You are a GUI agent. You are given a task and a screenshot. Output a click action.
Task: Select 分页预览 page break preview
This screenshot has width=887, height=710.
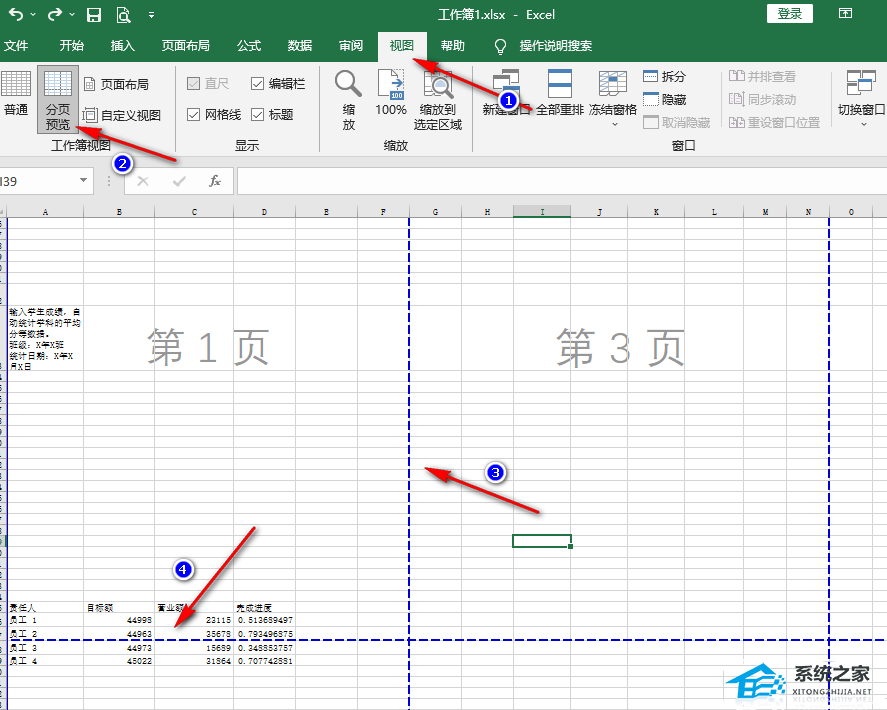[58, 100]
